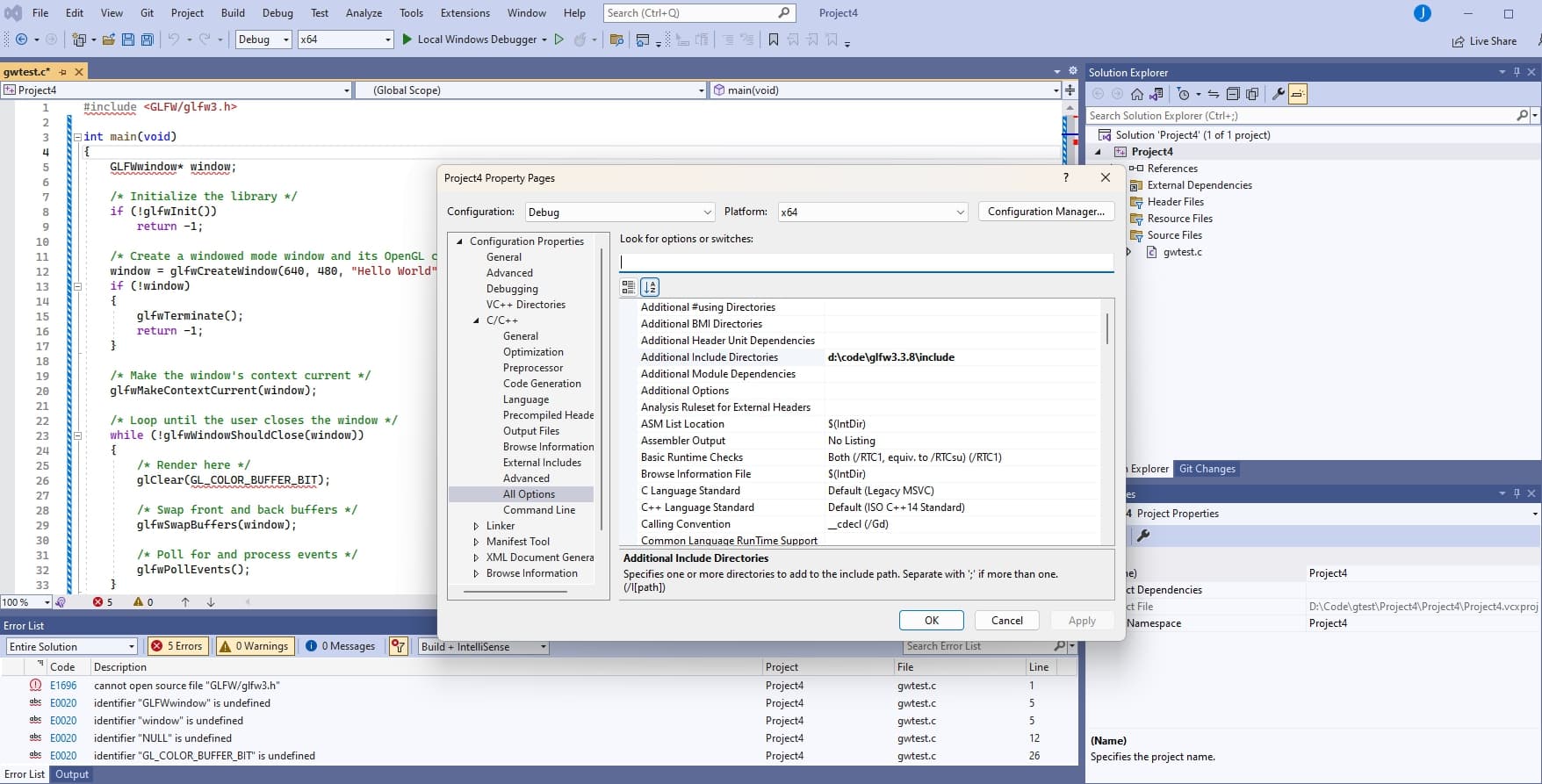Open the Analyze menu
Viewport: 1542px width, 784px height.
(x=364, y=13)
